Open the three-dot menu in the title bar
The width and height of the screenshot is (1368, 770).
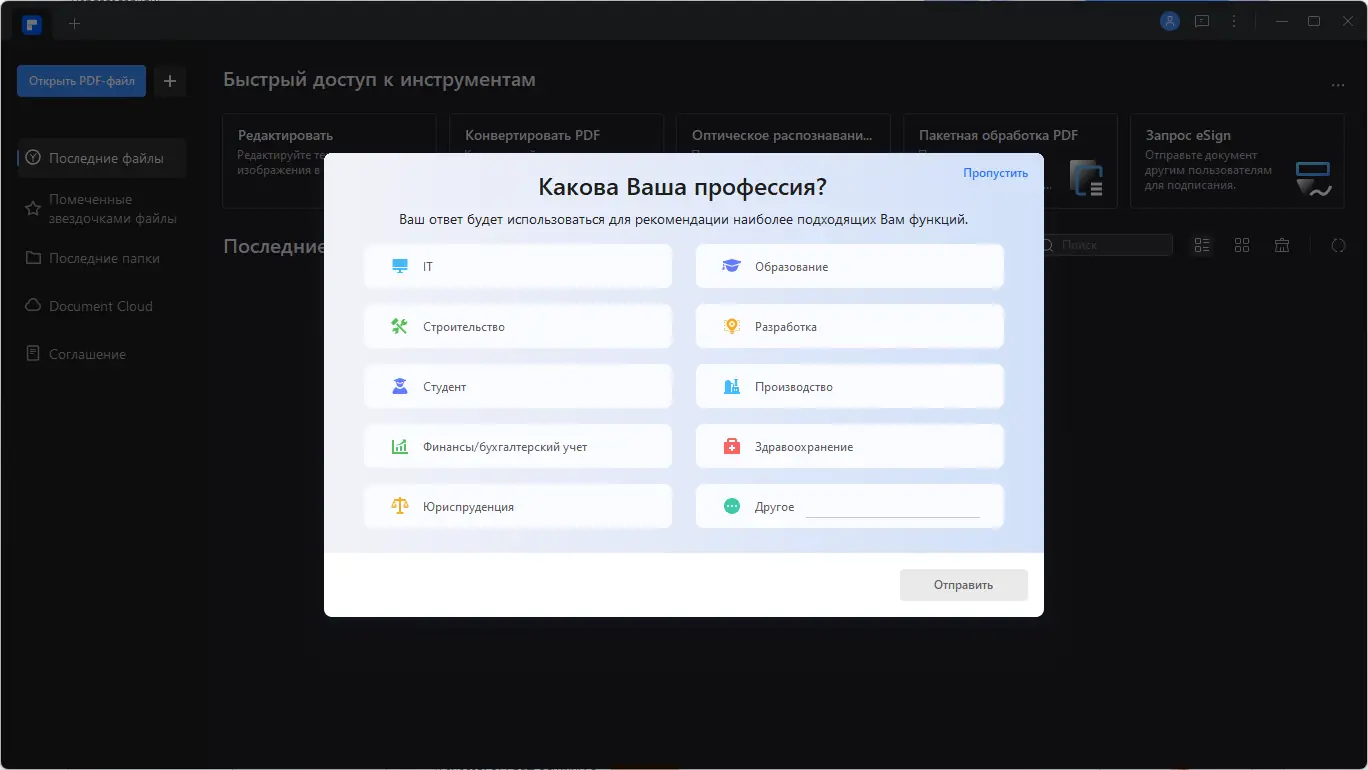(x=1235, y=20)
